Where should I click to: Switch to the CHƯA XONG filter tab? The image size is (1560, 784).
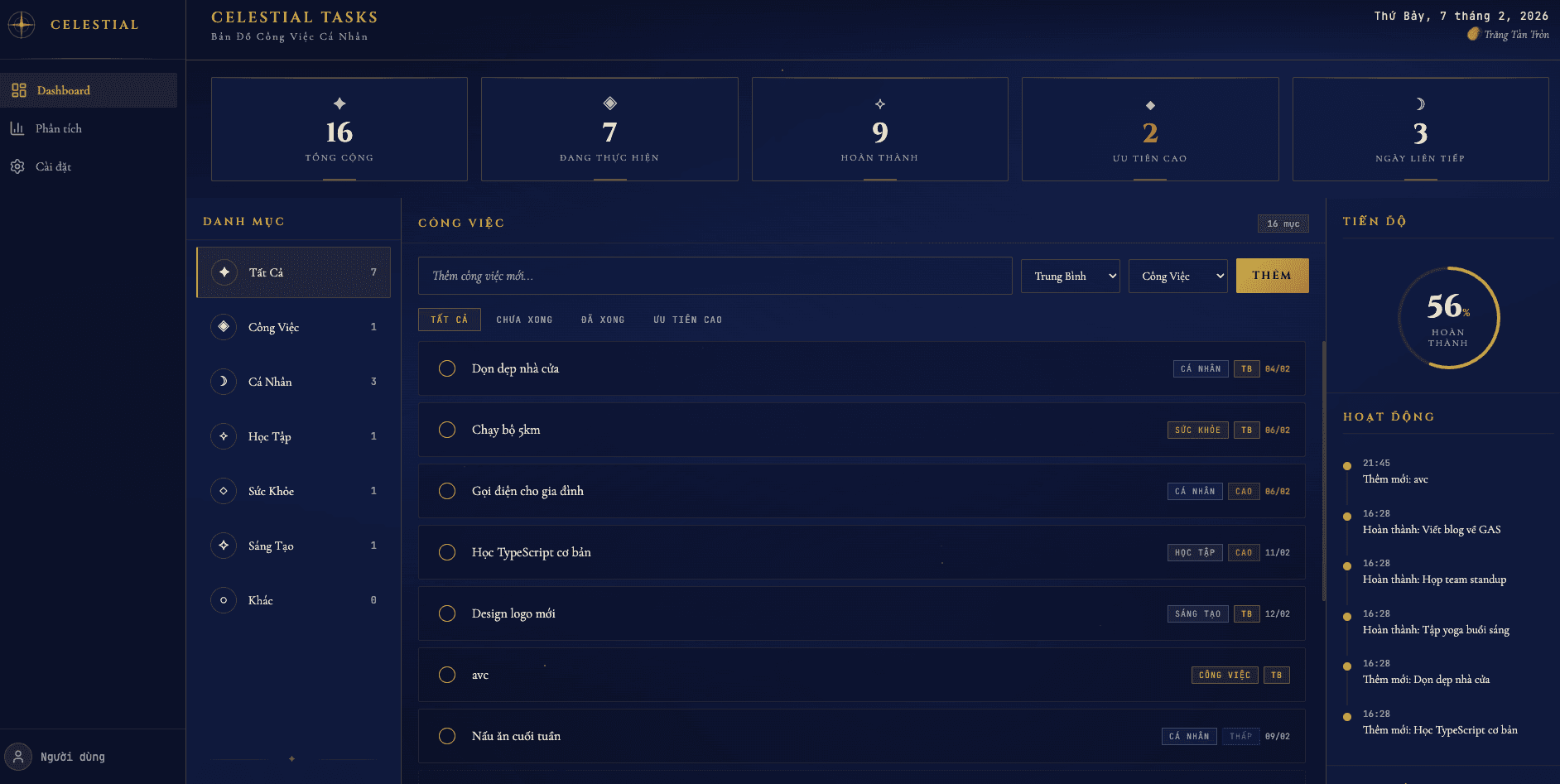pyautogui.click(x=524, y=320)
